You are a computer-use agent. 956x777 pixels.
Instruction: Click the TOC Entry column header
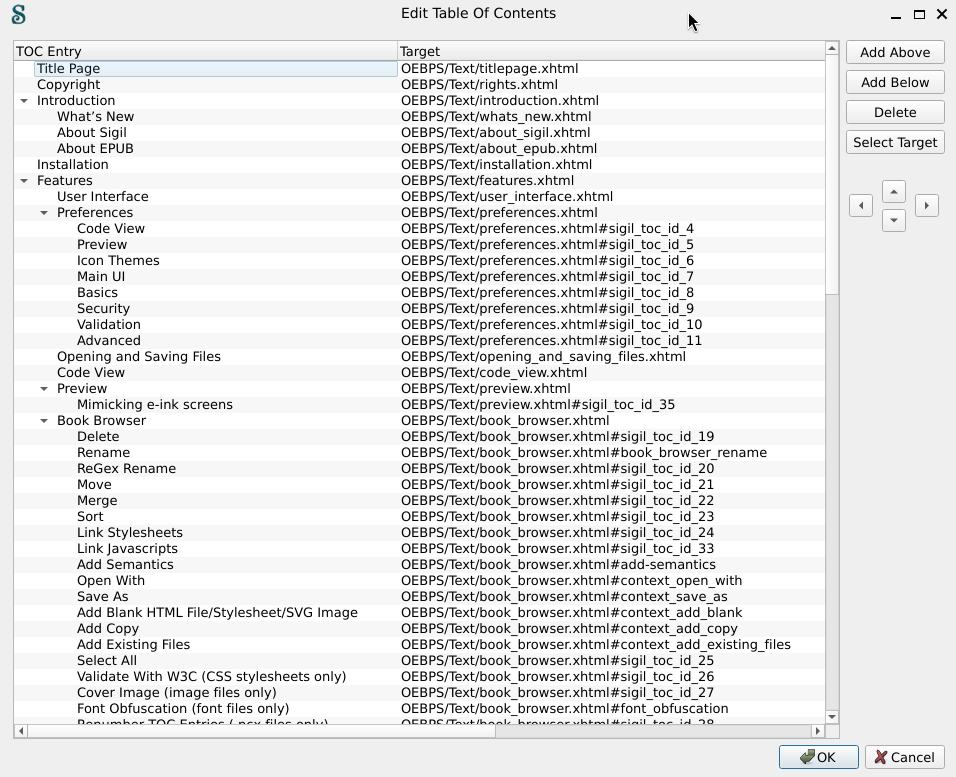click(205, 51)
